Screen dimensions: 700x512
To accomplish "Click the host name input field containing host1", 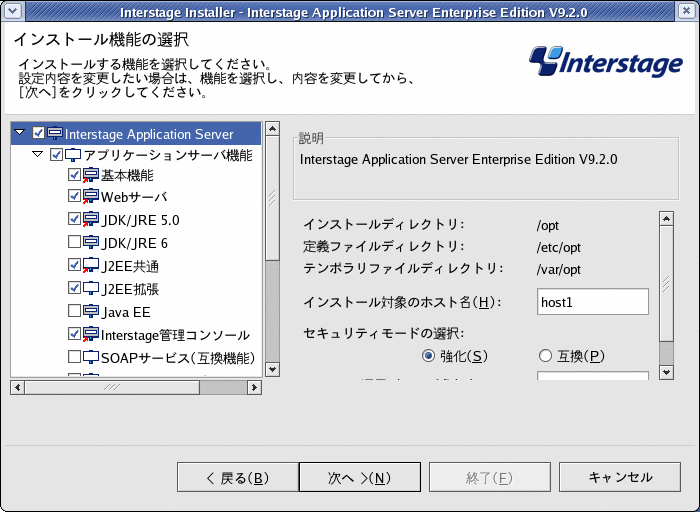I will (593, 302).
